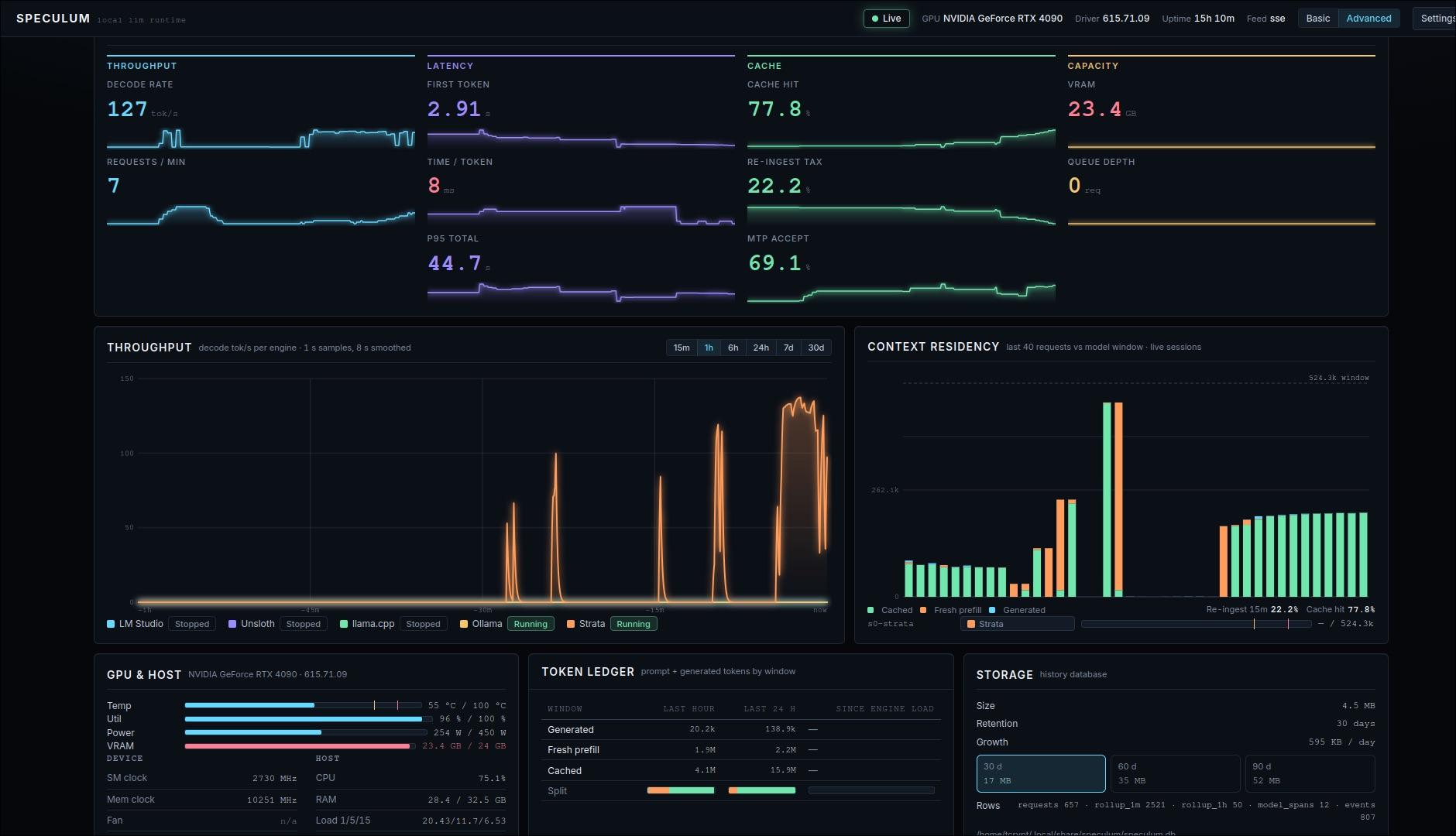This screenshot has height=836, width=1456.
Task: Click the Generated legend swatch
Action: 992,610
